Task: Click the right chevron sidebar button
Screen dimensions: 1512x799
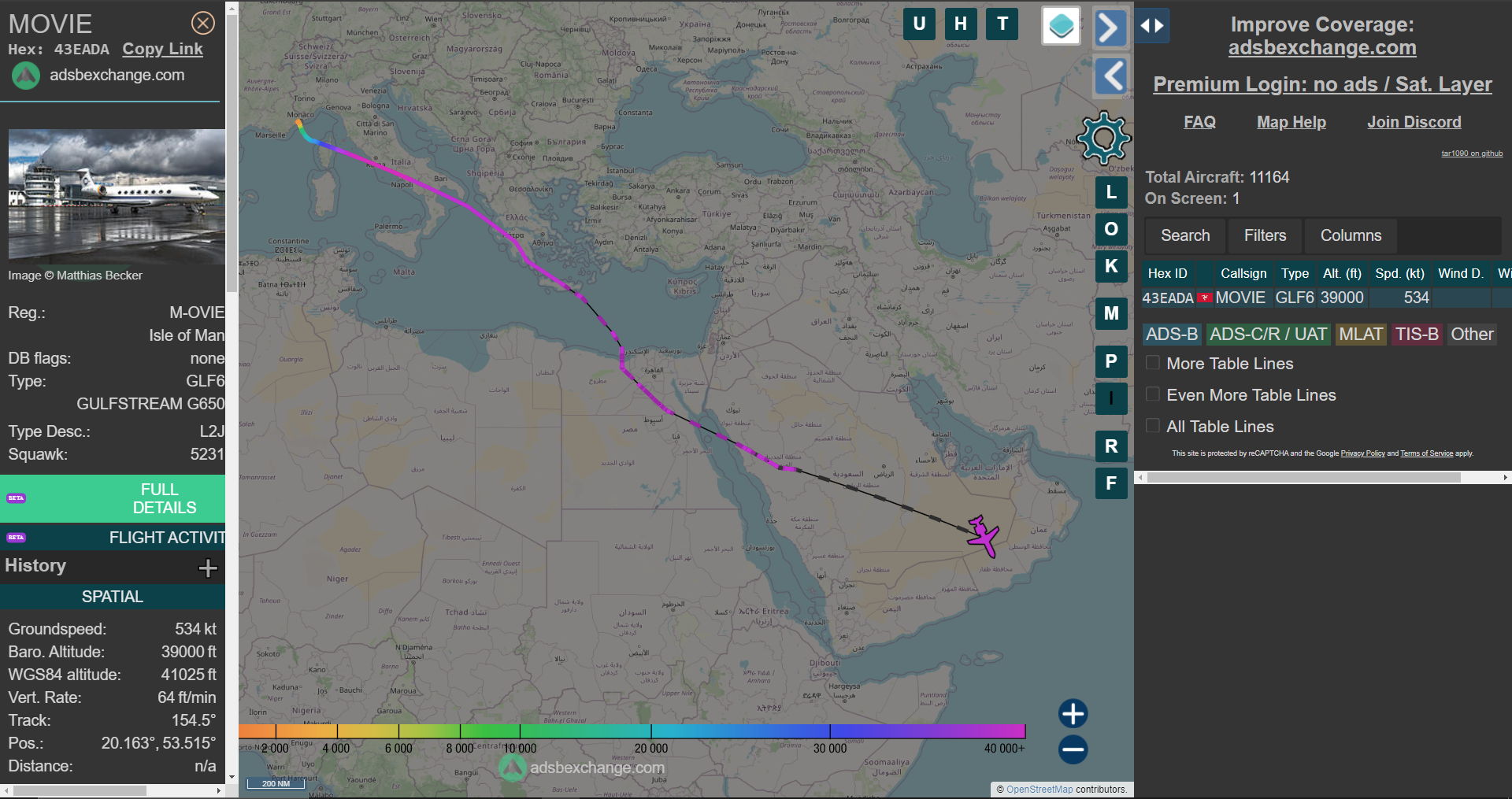Action: click(1110, 28)
